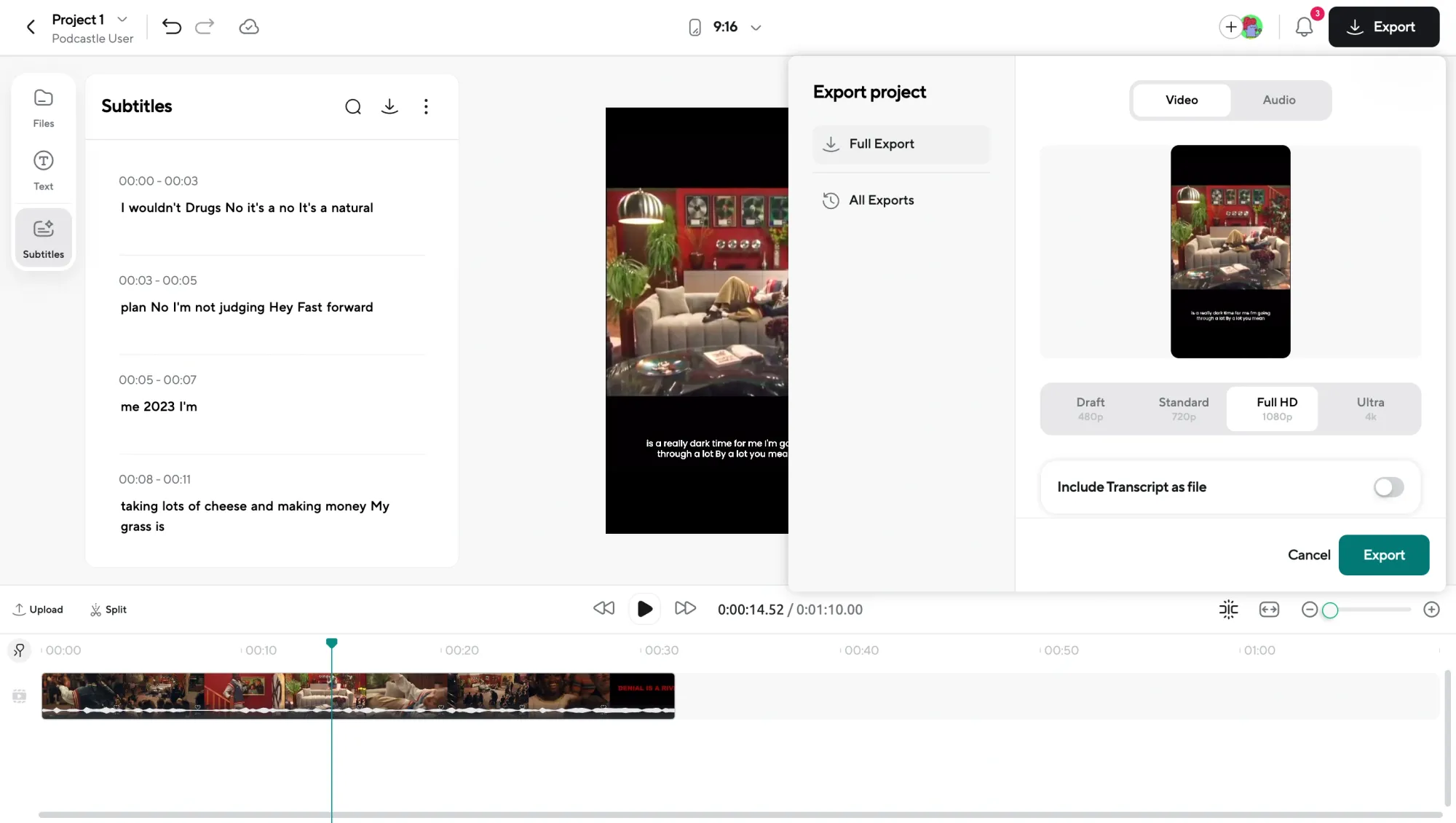Click the undo icon in toolbar
This screenshot has height=823, width=1456.
click(172, 27)
